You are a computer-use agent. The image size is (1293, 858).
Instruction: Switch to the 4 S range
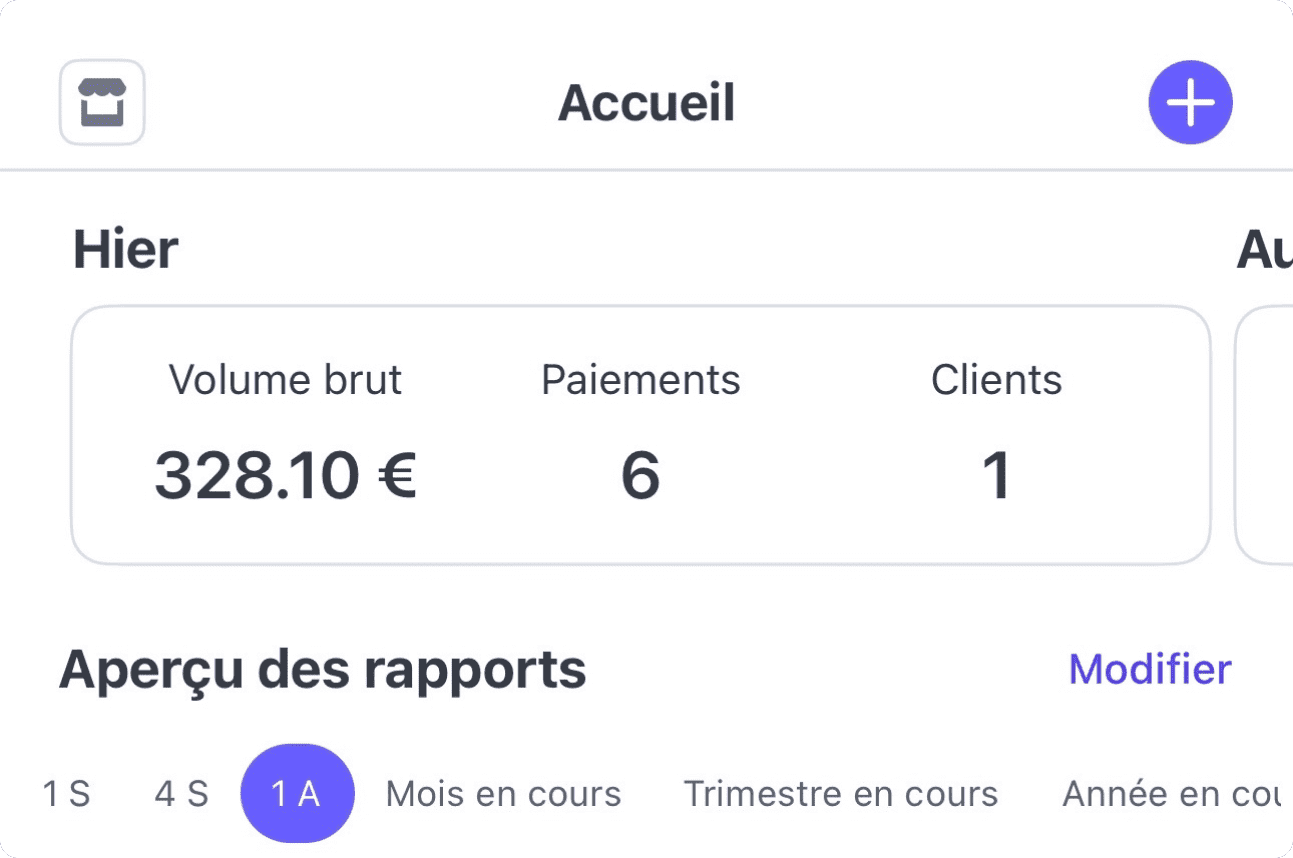click(181, 794)
